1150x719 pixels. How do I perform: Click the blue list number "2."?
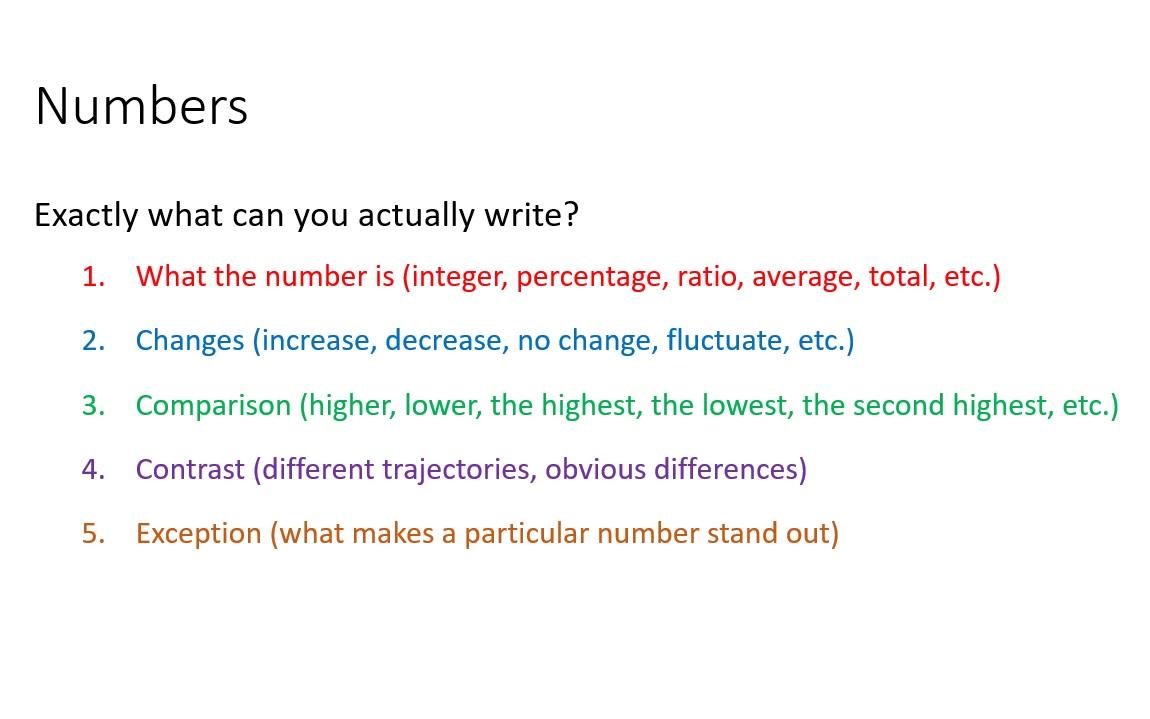pos(94,340)
